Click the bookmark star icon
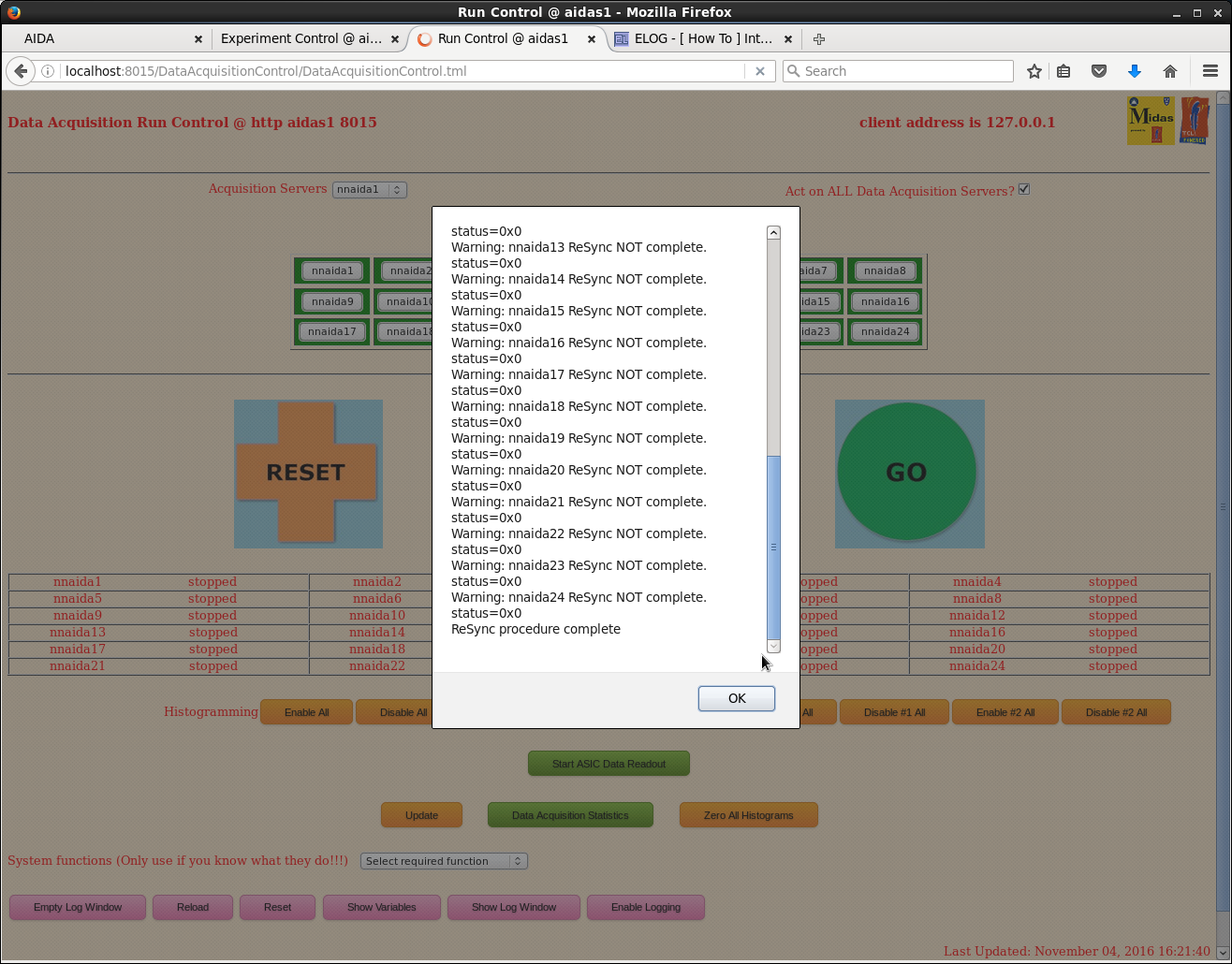 [1034, 71]
